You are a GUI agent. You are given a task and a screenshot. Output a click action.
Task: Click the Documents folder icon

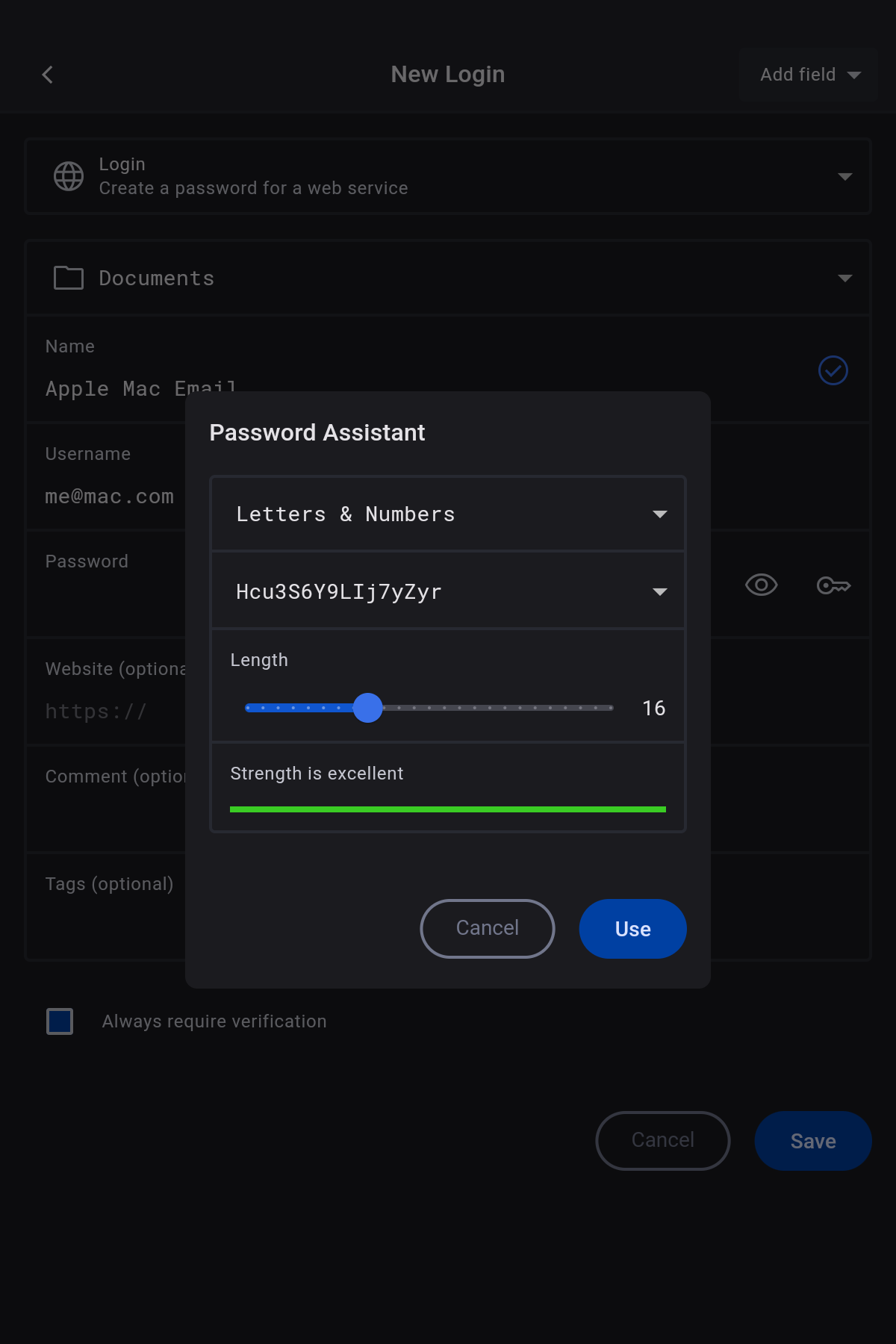pyautogui.click(x=69, y=278)
